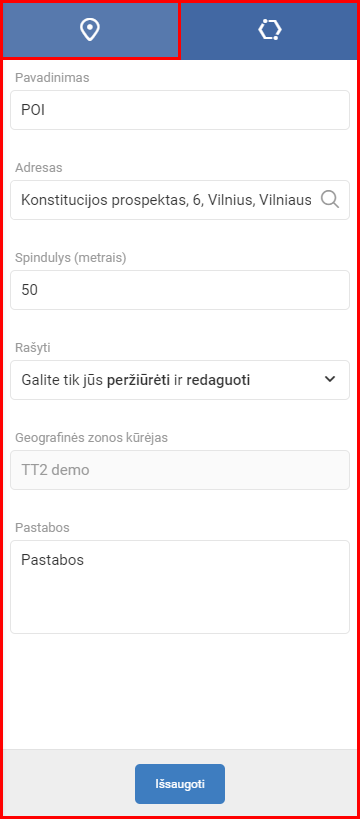Click the disabled TT2 demo creator field
The height and width of the screenshot is (819, 360).
[180, 470]
